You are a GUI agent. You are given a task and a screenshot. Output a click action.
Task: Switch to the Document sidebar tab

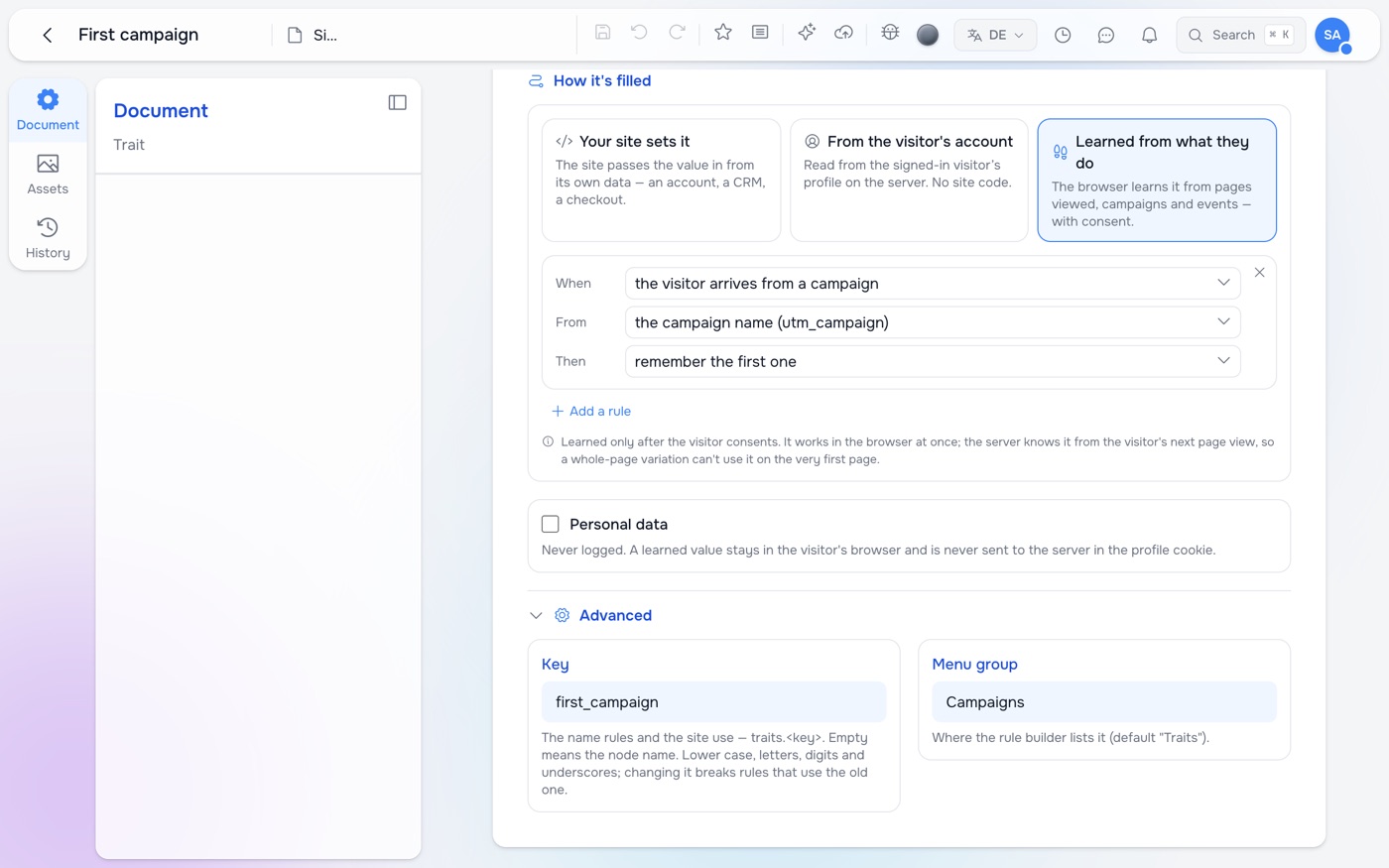(x=48, y=110)
